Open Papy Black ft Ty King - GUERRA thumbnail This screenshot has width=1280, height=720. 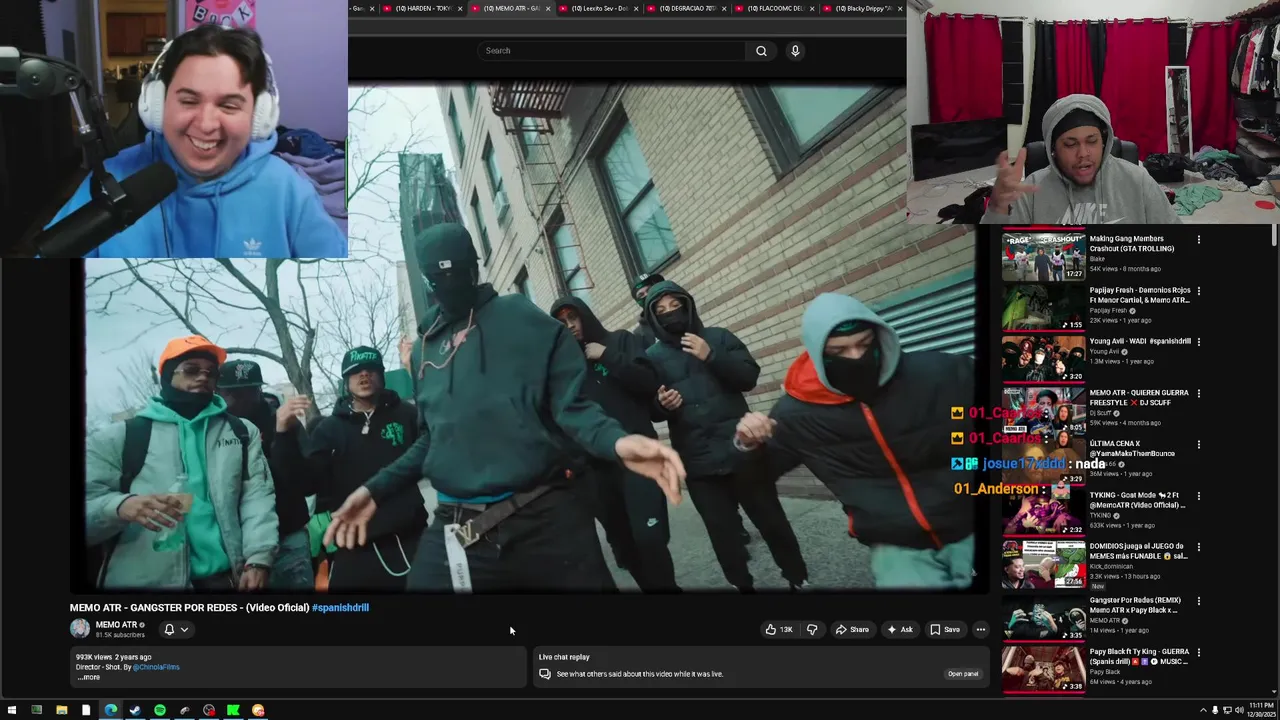1043,668
